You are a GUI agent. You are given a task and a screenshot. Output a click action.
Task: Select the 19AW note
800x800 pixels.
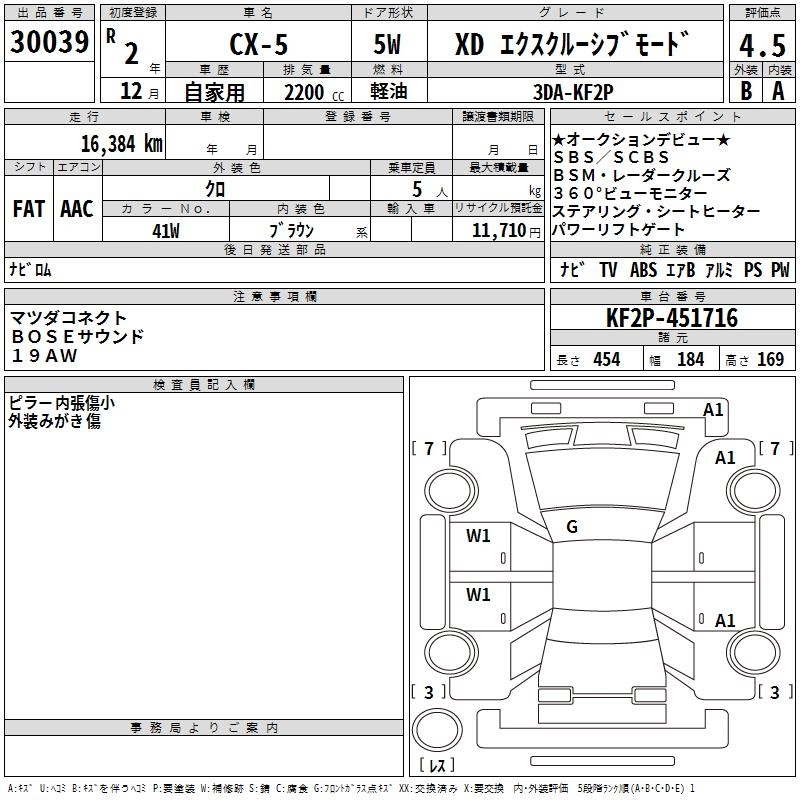[x=44, y=356]
